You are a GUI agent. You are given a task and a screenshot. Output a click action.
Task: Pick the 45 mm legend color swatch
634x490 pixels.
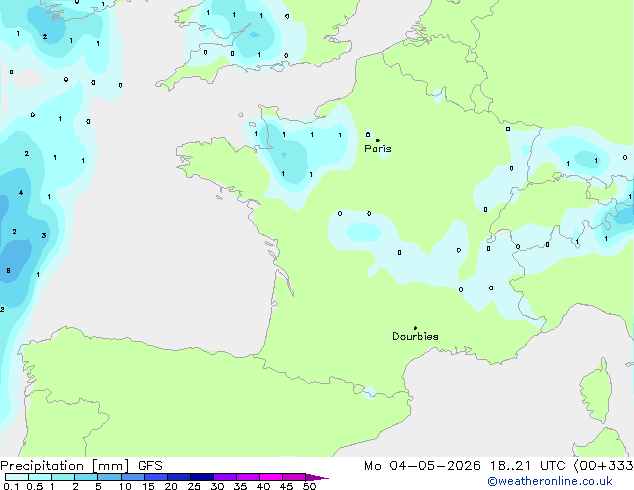click(294, 477)
